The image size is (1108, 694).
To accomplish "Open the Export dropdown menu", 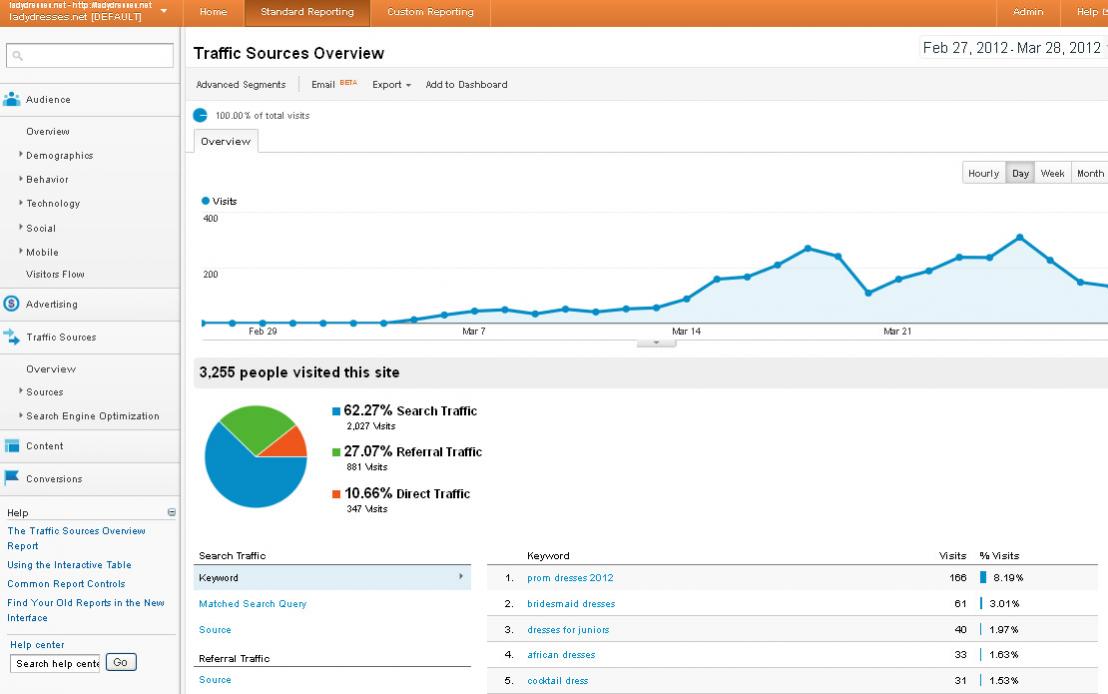I will coord(391,85).
